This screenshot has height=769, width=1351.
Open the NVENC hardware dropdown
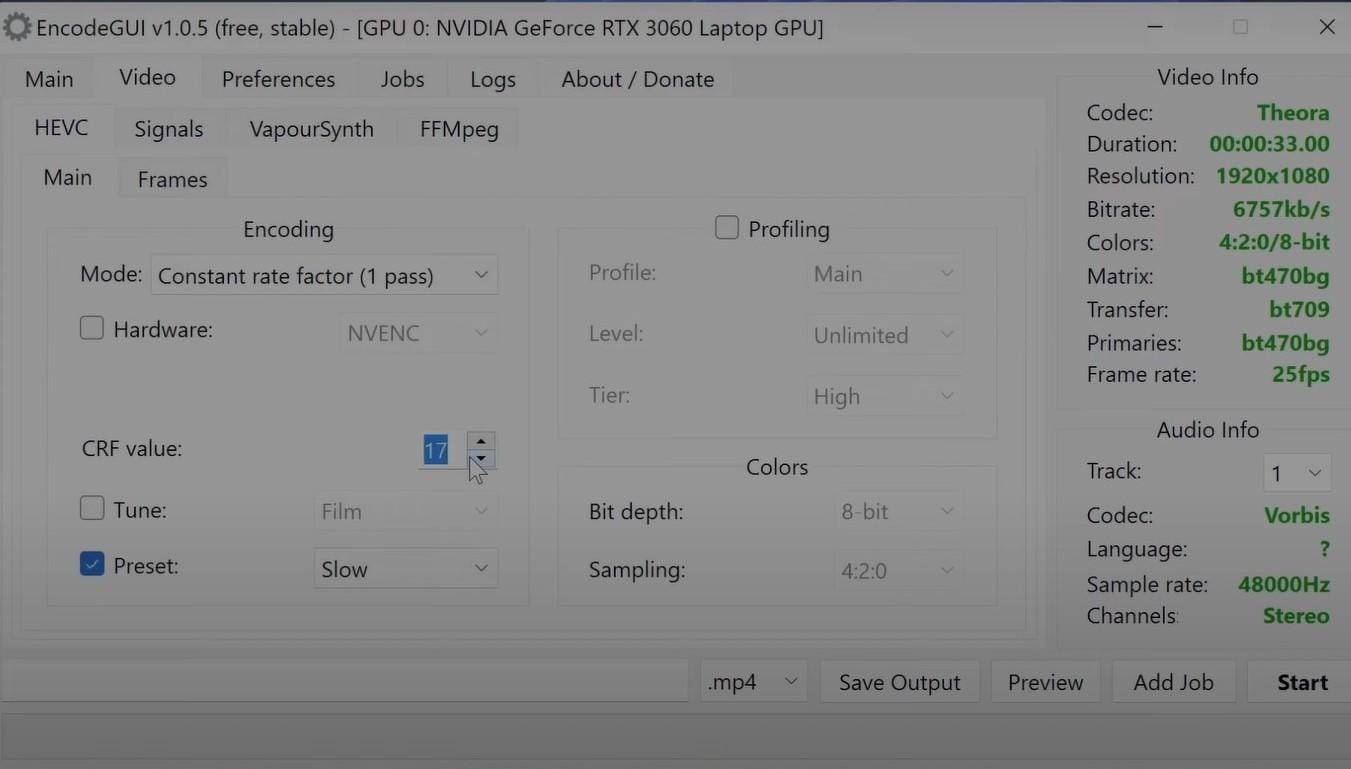coord(418,333)
